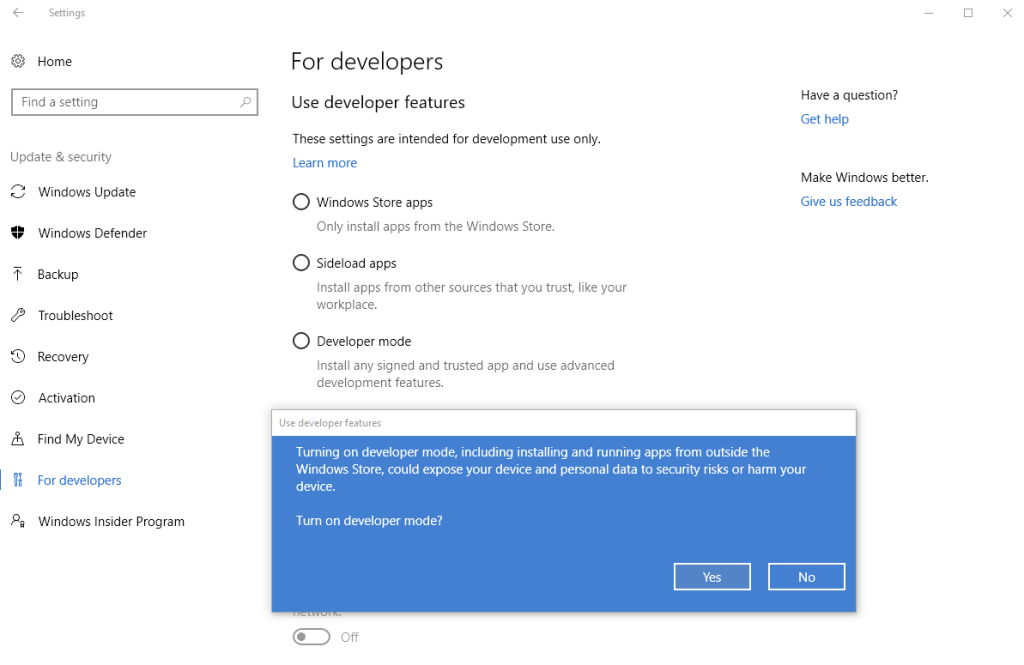Open Home via the gear icon
This screenshot has height=665, width=1024.
pyautogui.click(x=18, y=61)
